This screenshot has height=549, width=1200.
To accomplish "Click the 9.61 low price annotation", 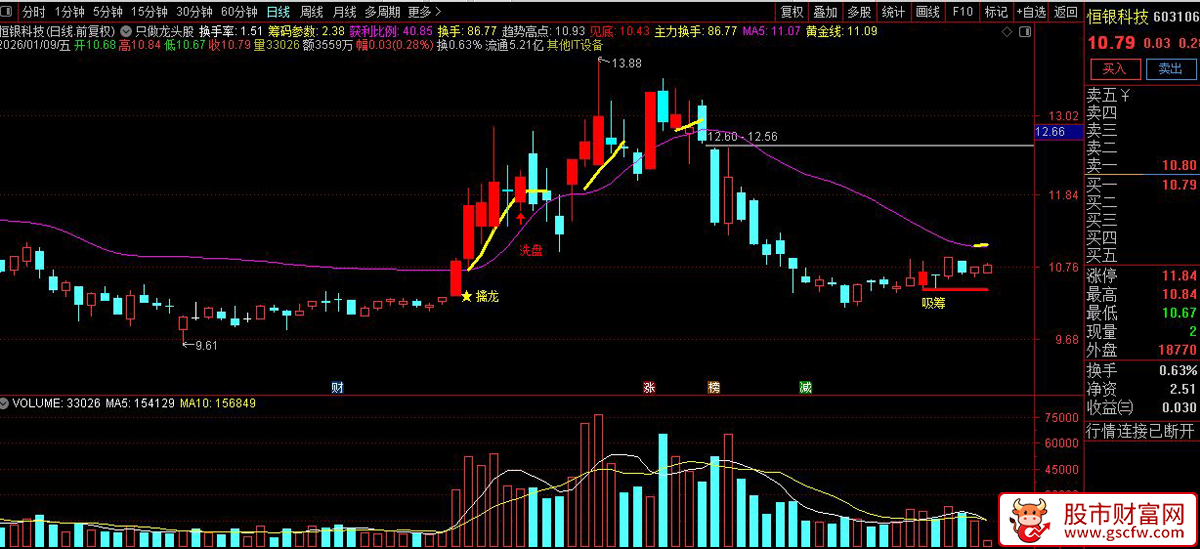I will 205,345.
